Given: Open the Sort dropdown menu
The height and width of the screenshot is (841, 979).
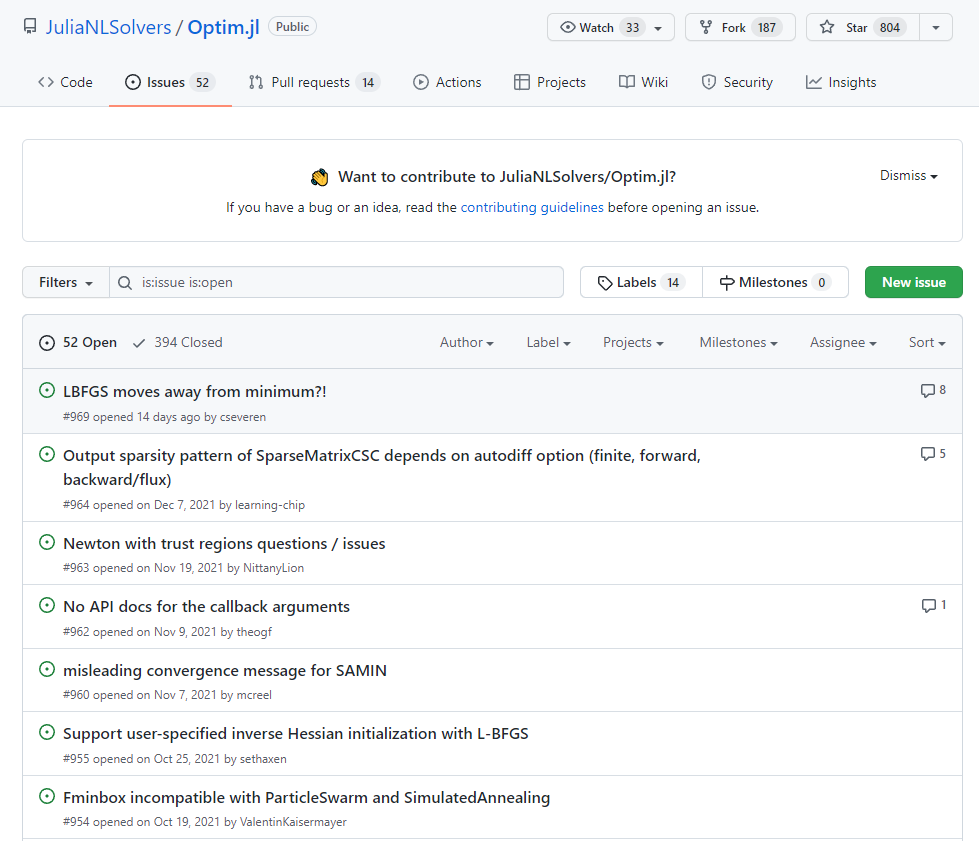Looking at the screenshot, I should 926,342.
